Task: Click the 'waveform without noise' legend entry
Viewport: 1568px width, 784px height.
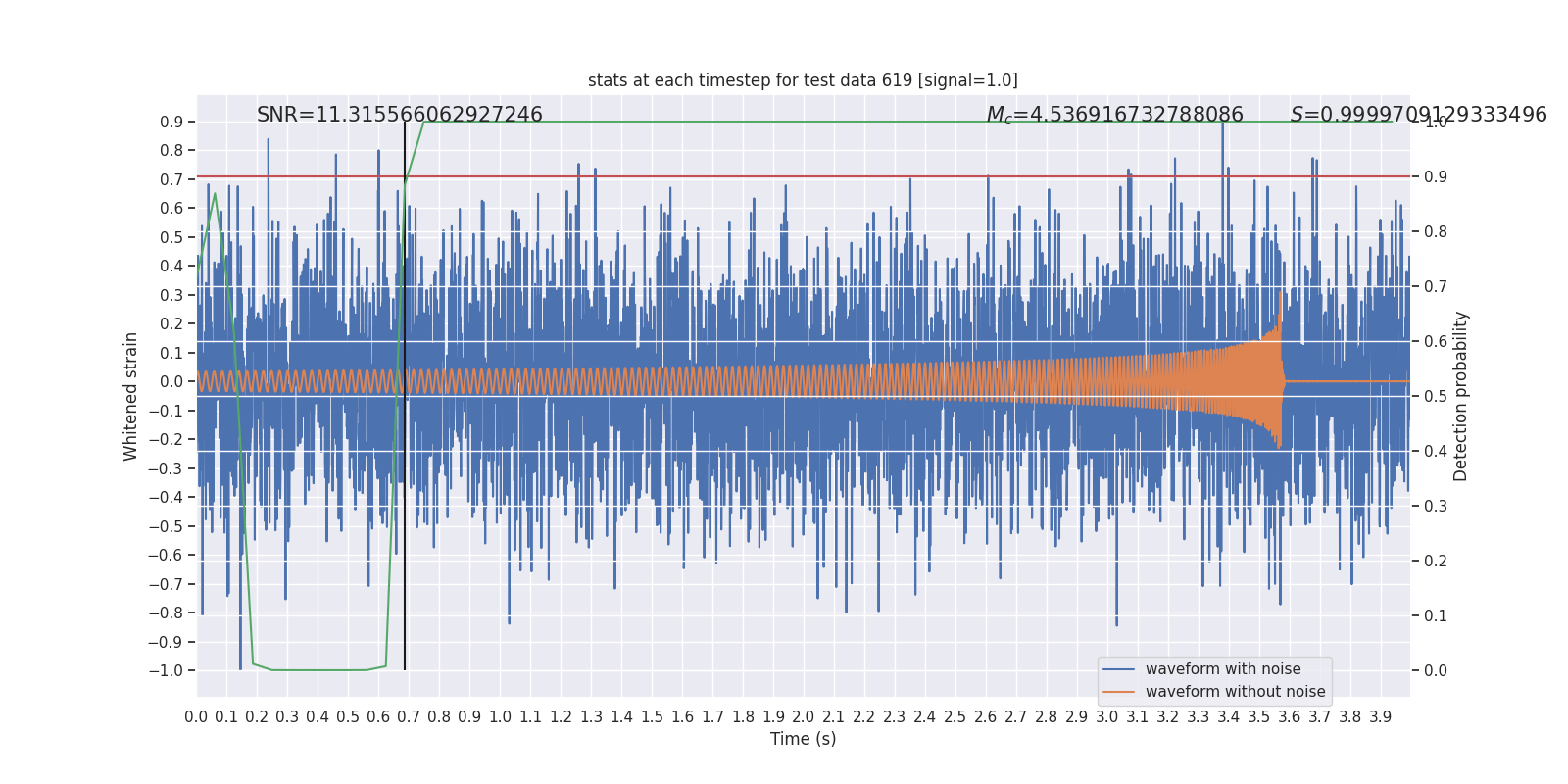Action: [1235, 692]
